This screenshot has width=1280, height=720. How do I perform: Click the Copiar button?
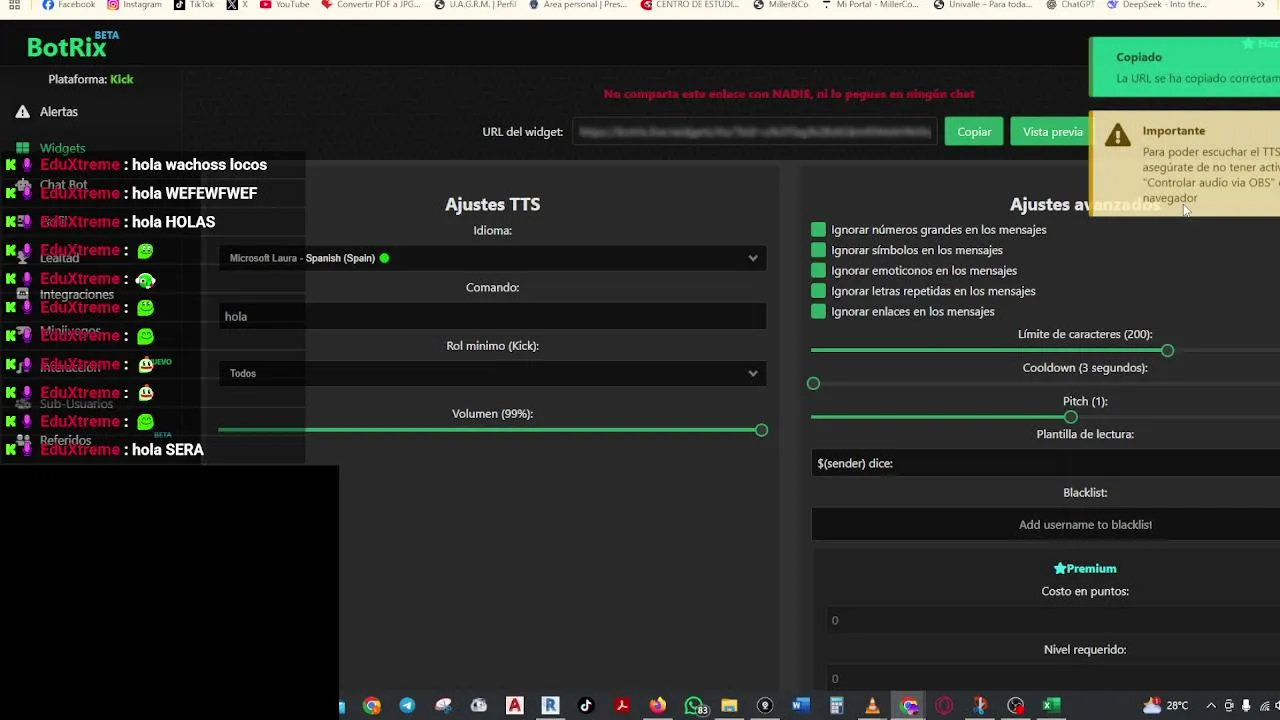point(974,131)
